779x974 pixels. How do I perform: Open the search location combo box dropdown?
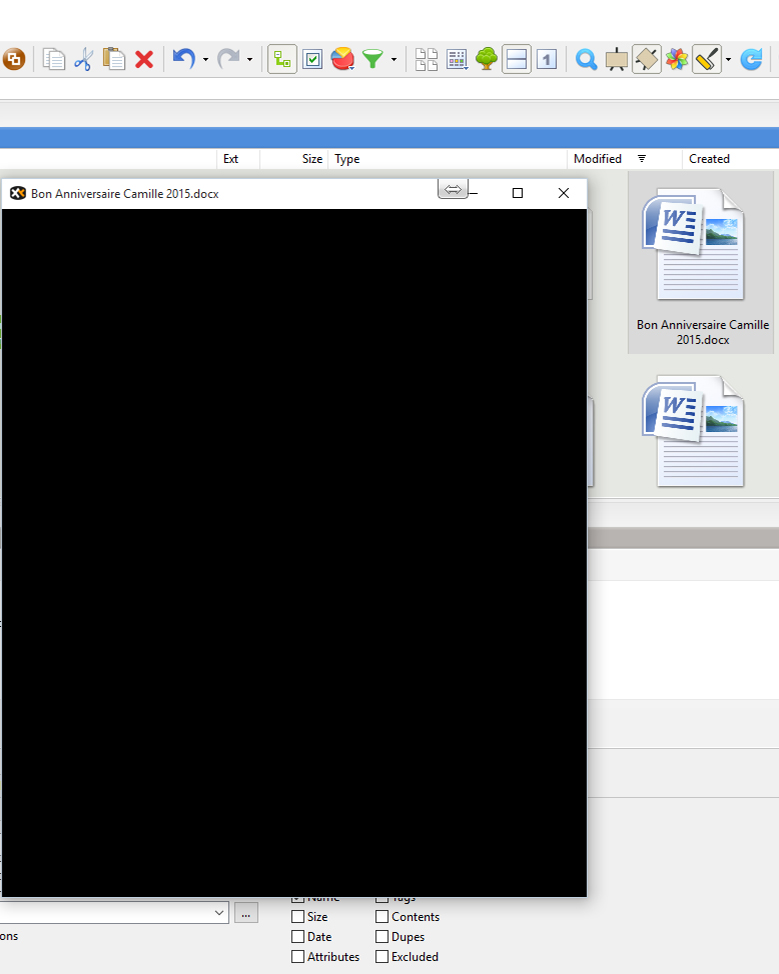tap(220, 912)
